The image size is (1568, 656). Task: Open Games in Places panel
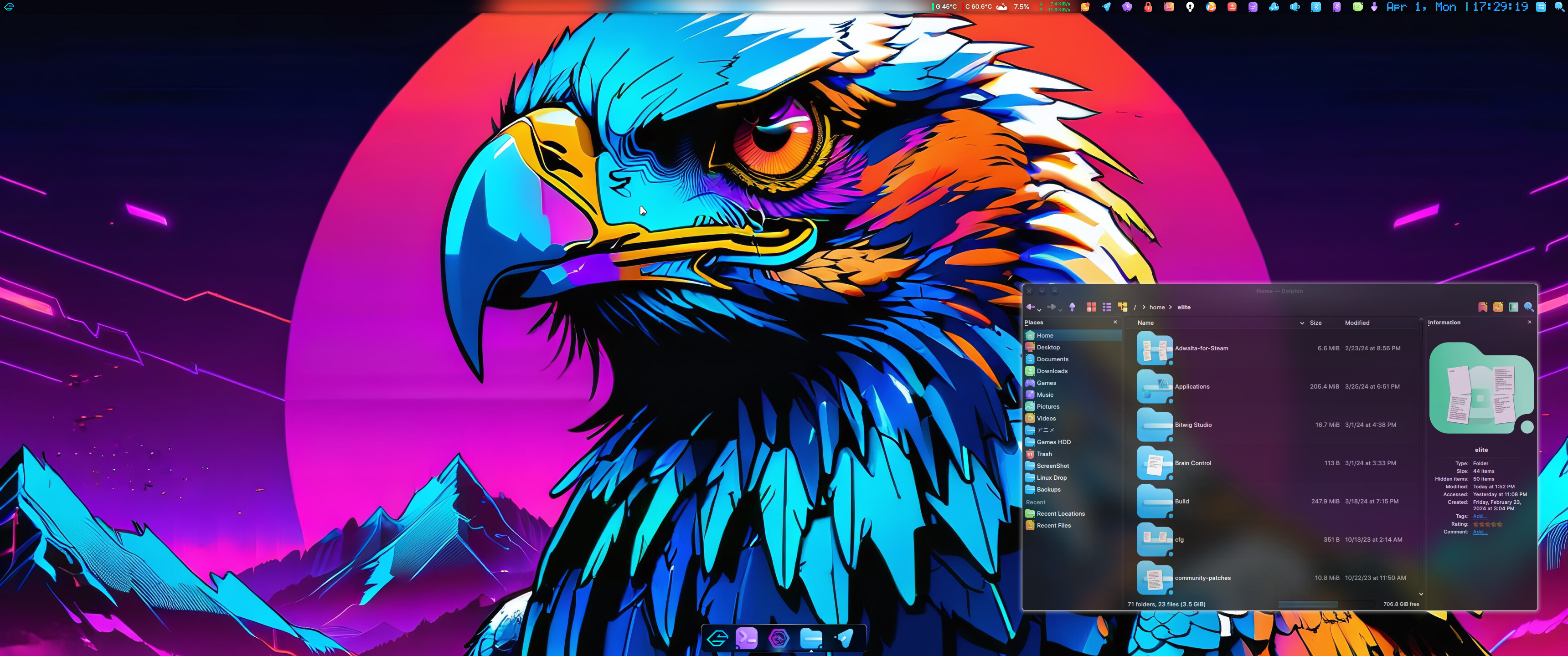[x=1073, y=383]
